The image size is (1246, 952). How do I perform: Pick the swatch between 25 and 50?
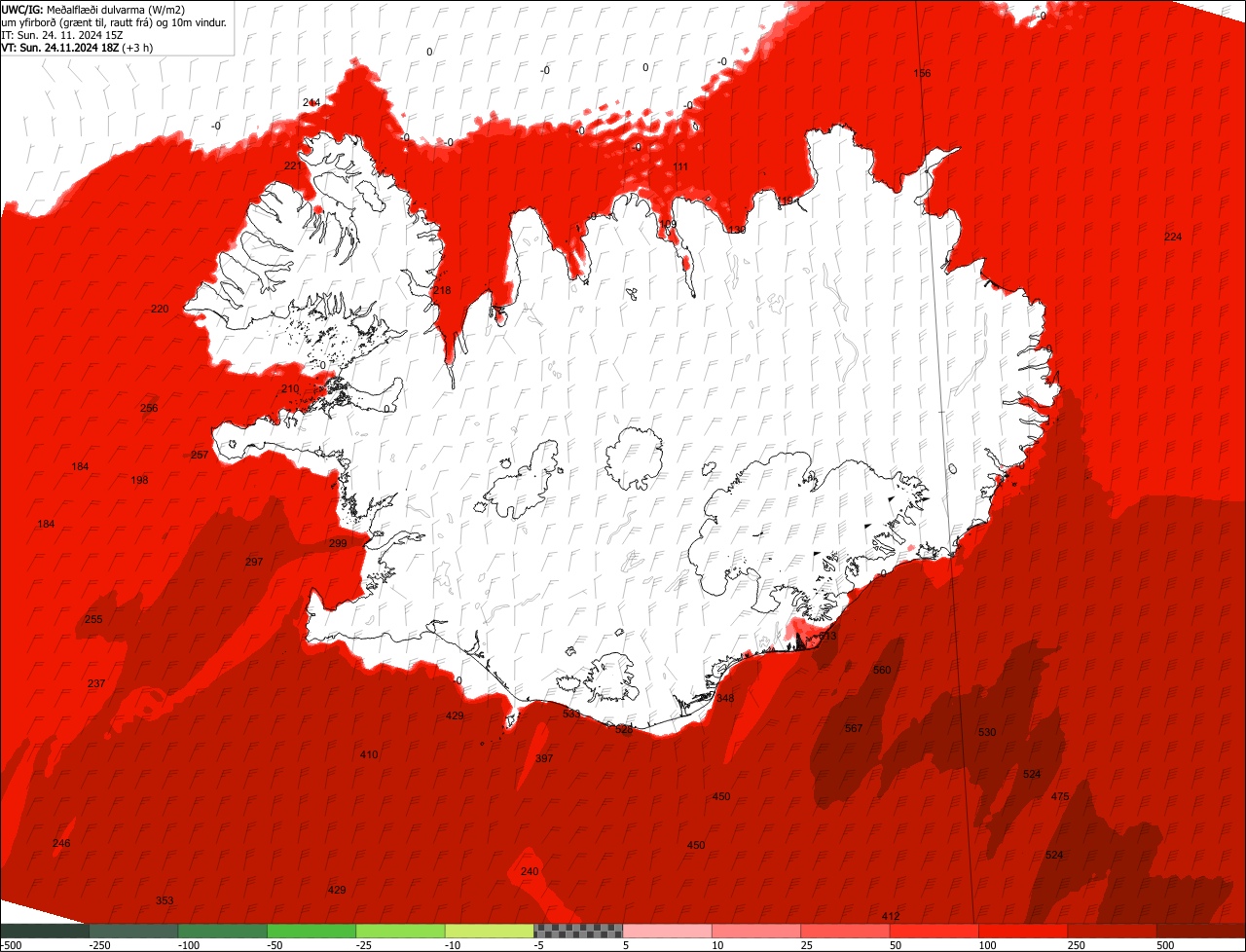coord(845,931)
